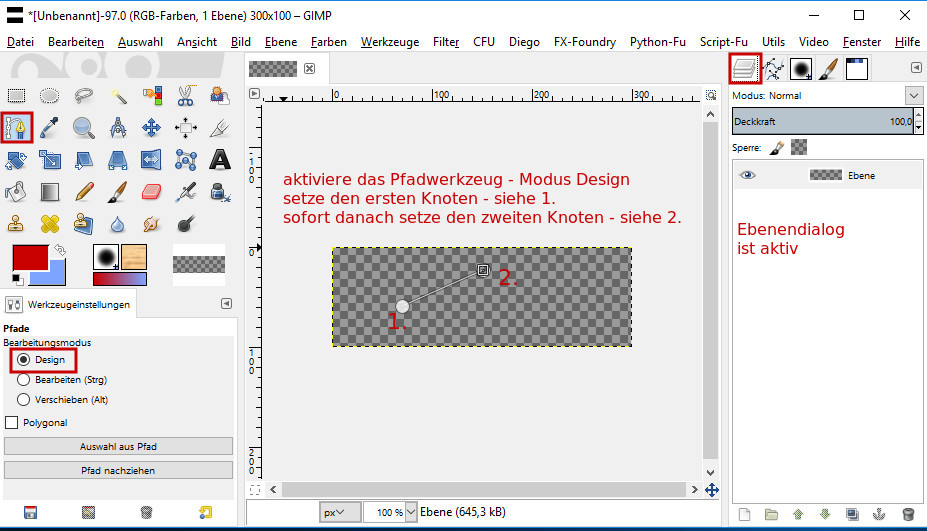Select the Paths tool in toolbox
The height and width of the screenshot is (531, 927).
pos(17,127)
